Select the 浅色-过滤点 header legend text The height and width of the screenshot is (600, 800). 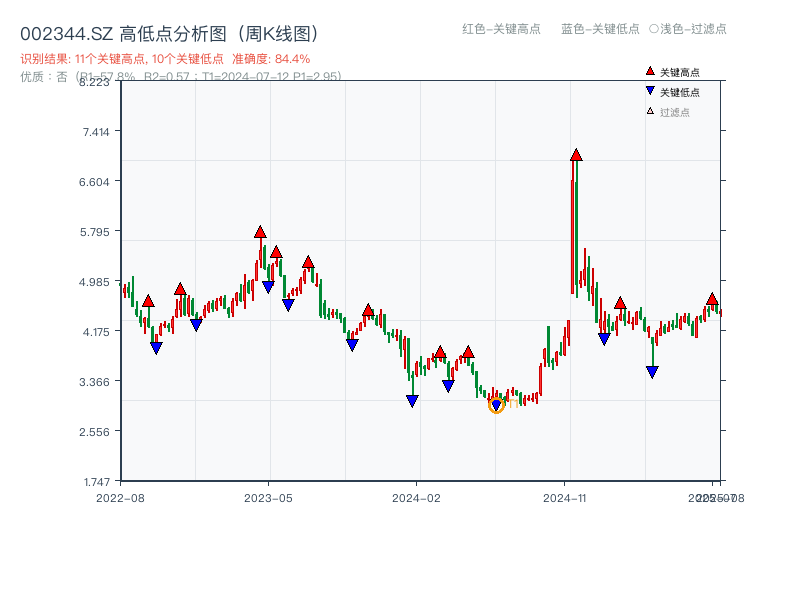pyautogui.click(x=693, y=29)
